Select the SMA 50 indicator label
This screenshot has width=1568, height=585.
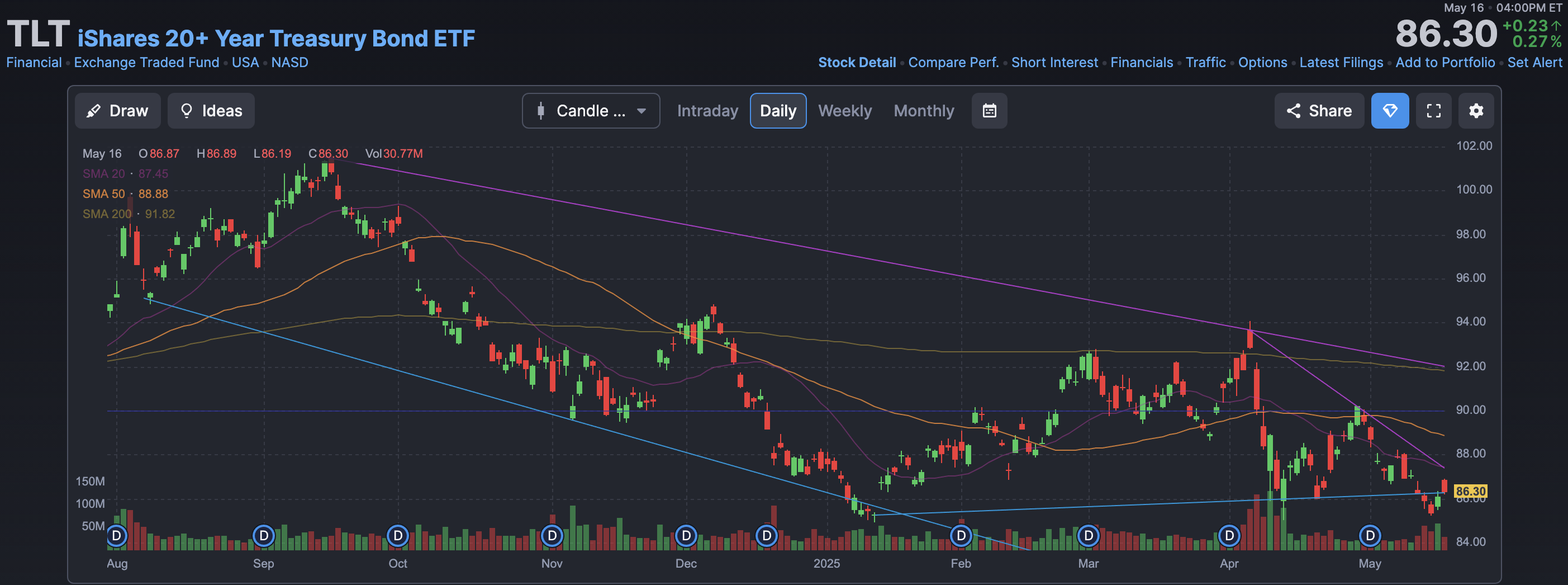(x=103, y=194)
